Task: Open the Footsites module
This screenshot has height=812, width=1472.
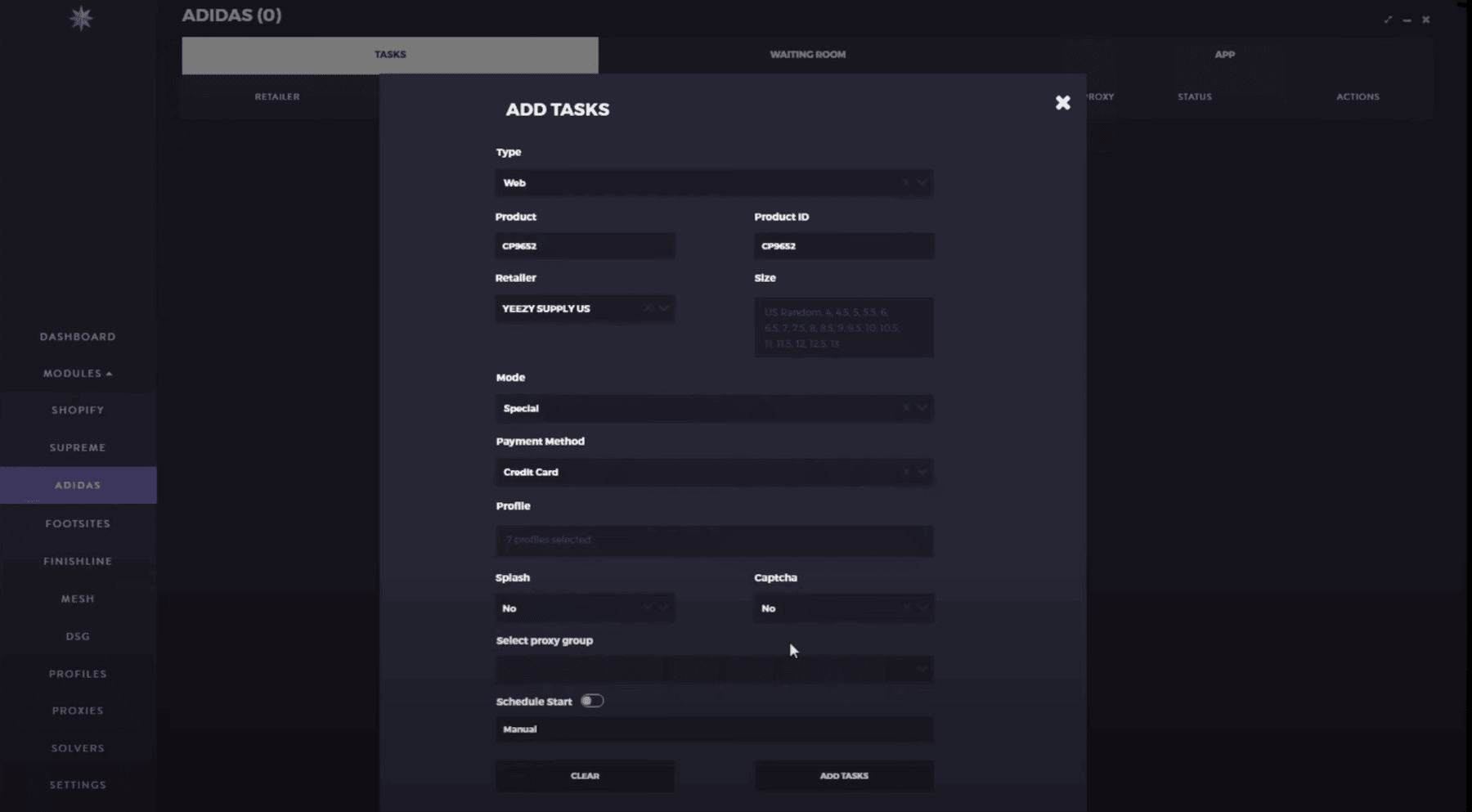Action: point(78,523)
